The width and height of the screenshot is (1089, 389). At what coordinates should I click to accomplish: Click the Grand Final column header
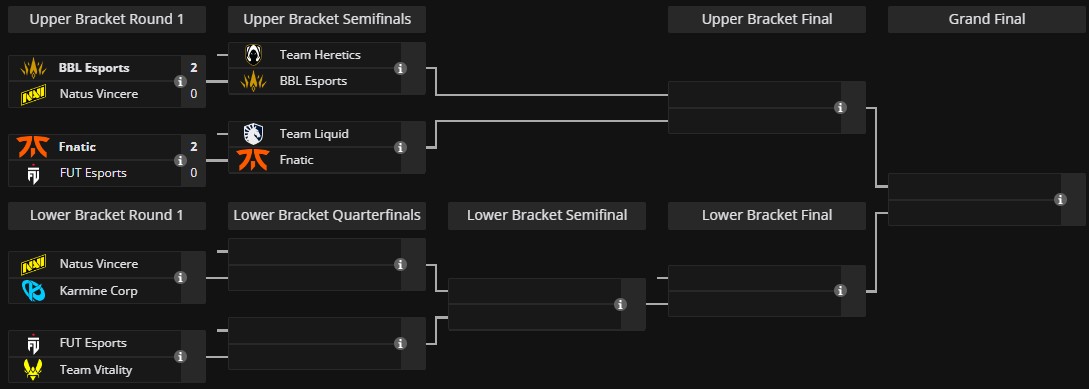(987, 19)
